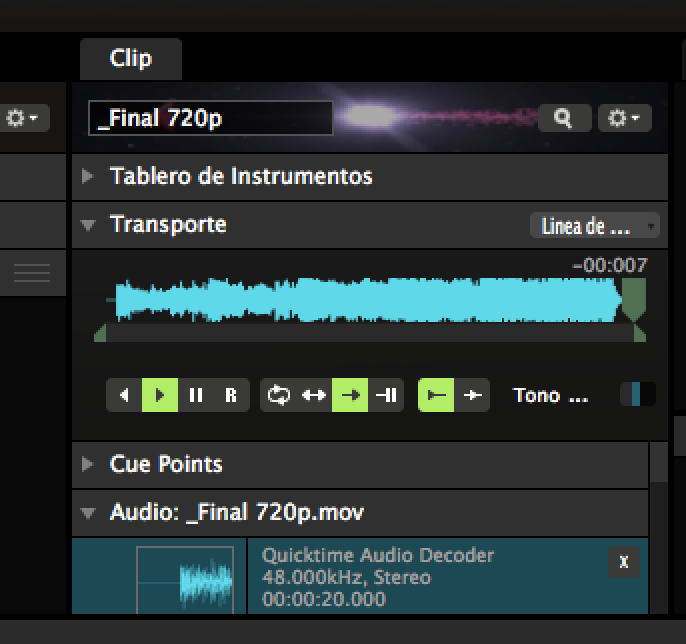686x644 pixels.
Task: Click the Tono slider control
Action: [x=637, y=395]
